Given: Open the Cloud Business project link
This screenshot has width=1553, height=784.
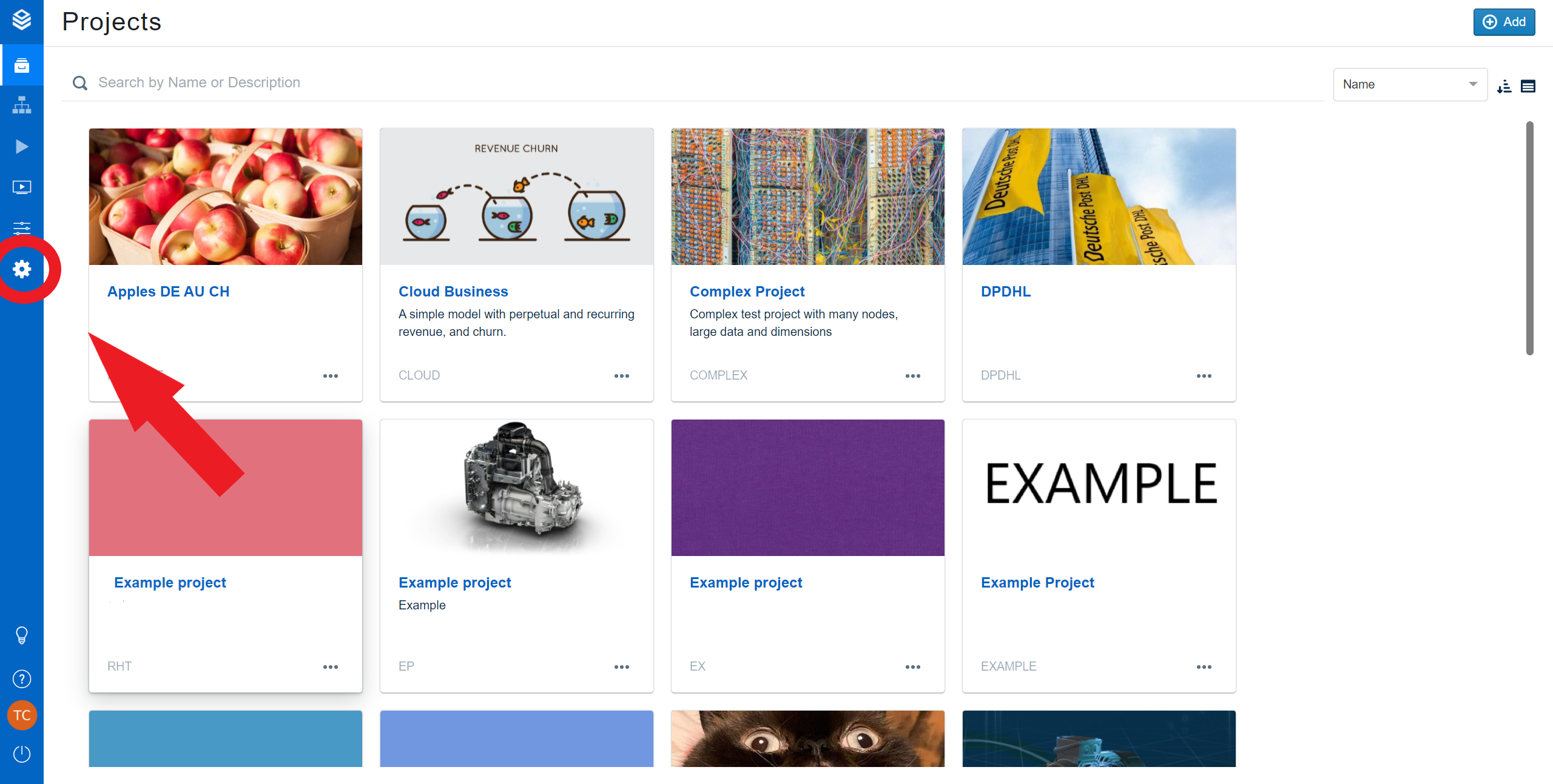Looking at the screenshot, I should tap(453, 292).
